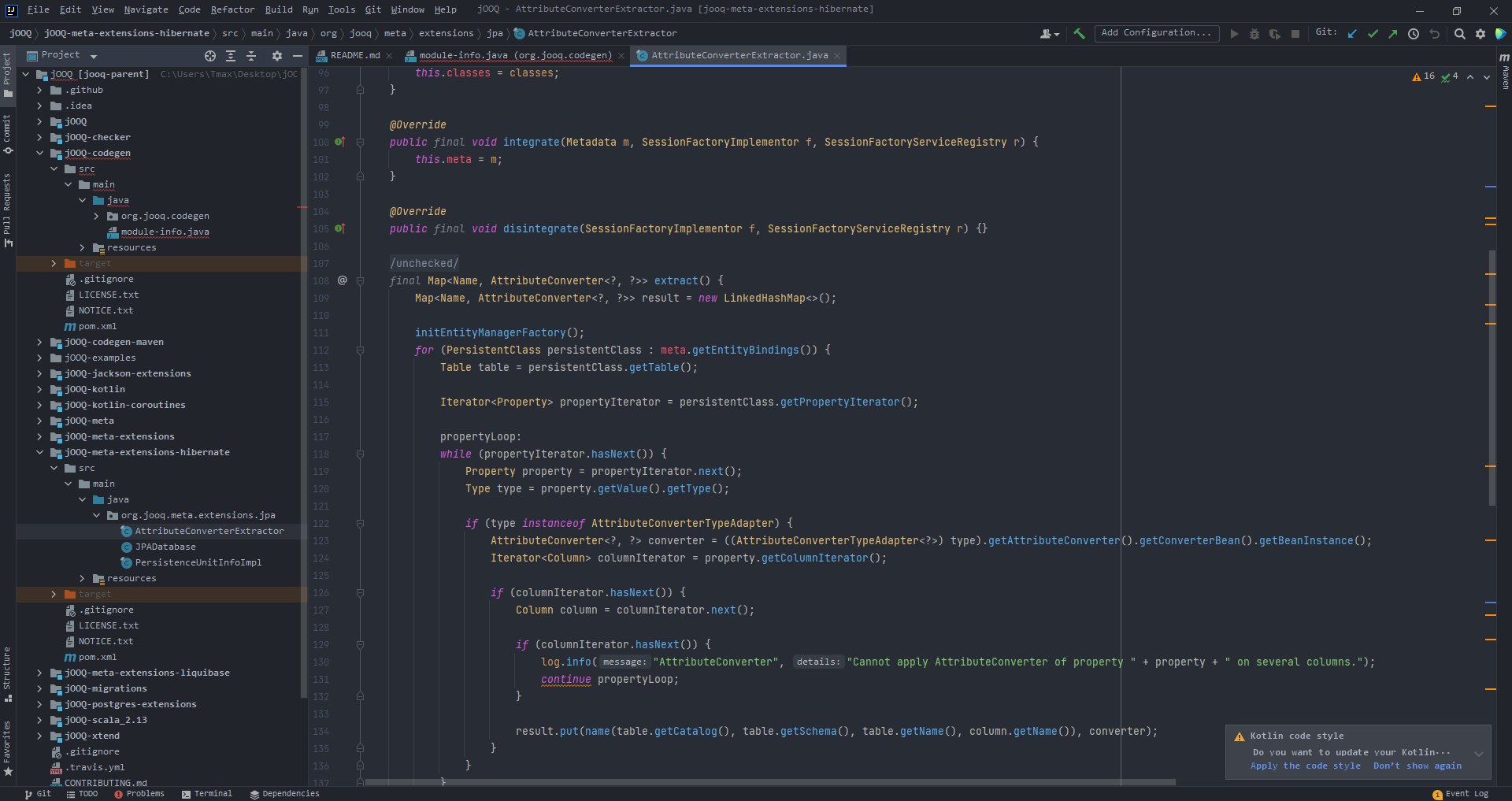This screenshot has width=1512, height=801.
Task: Click the Debug bug icon
Action: pos(1254,34)
